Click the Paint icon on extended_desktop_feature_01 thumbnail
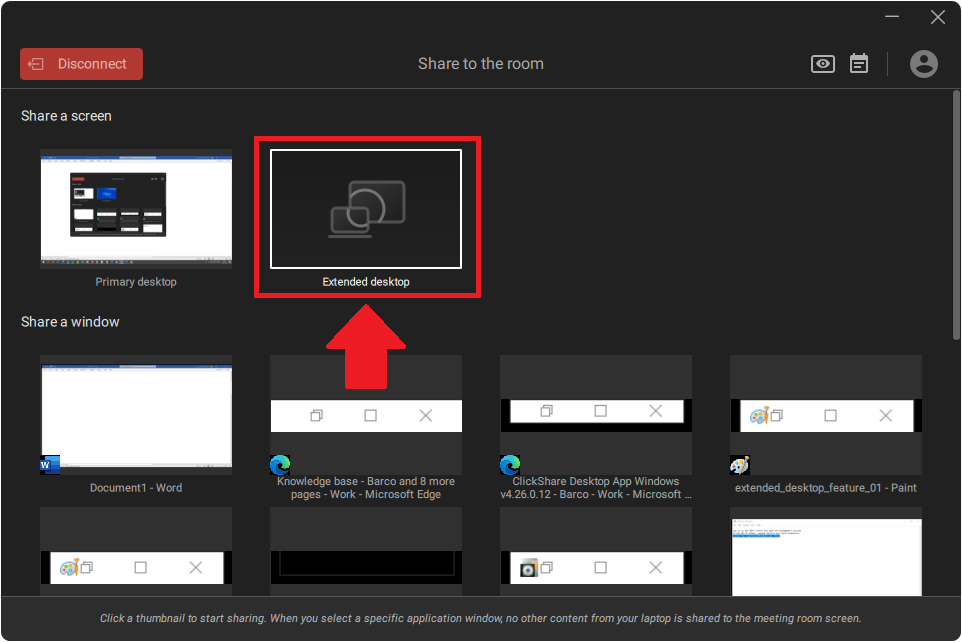The height and width of the screenshot is (642, 962). point(740,465)
